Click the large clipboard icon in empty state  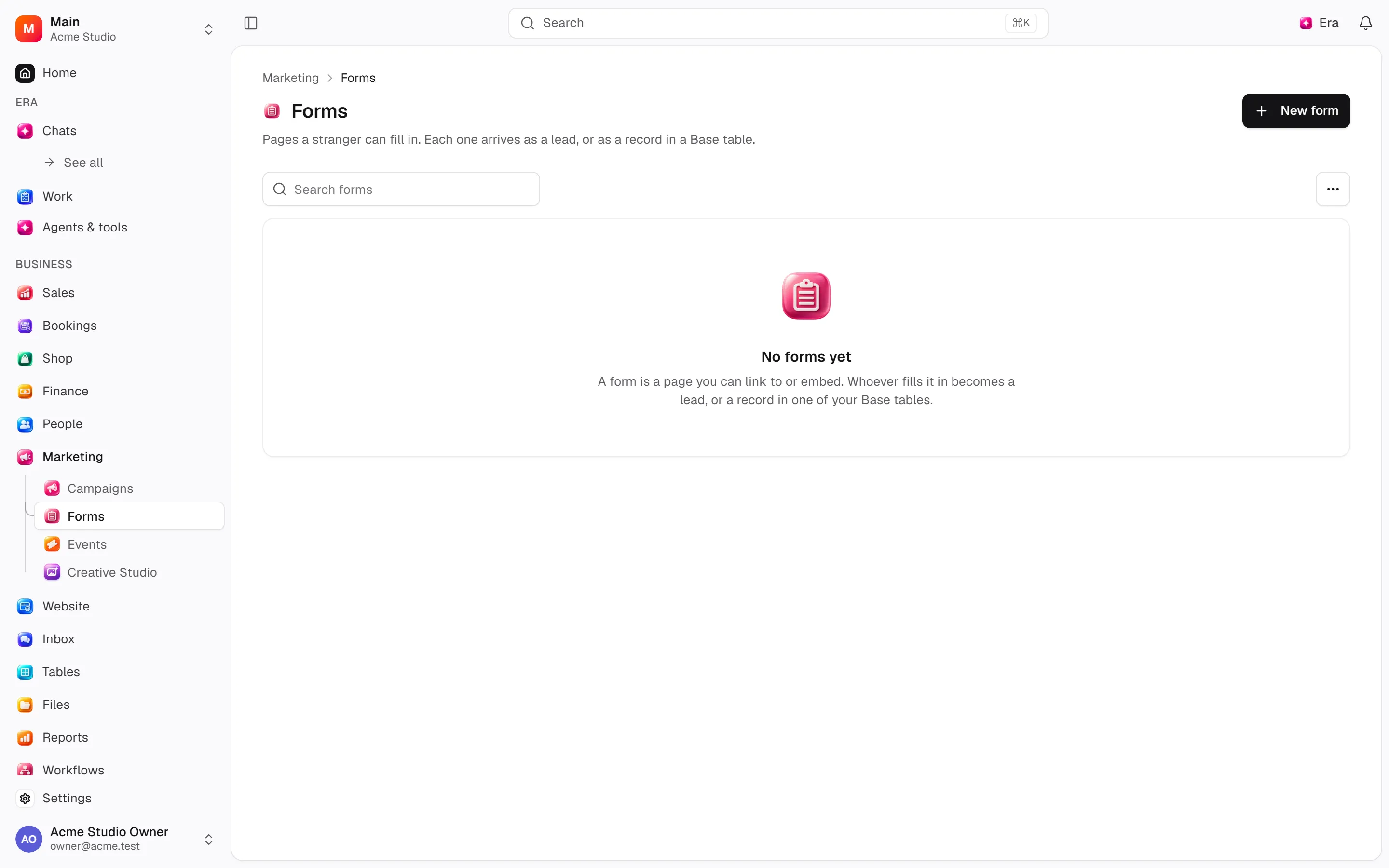806,296
